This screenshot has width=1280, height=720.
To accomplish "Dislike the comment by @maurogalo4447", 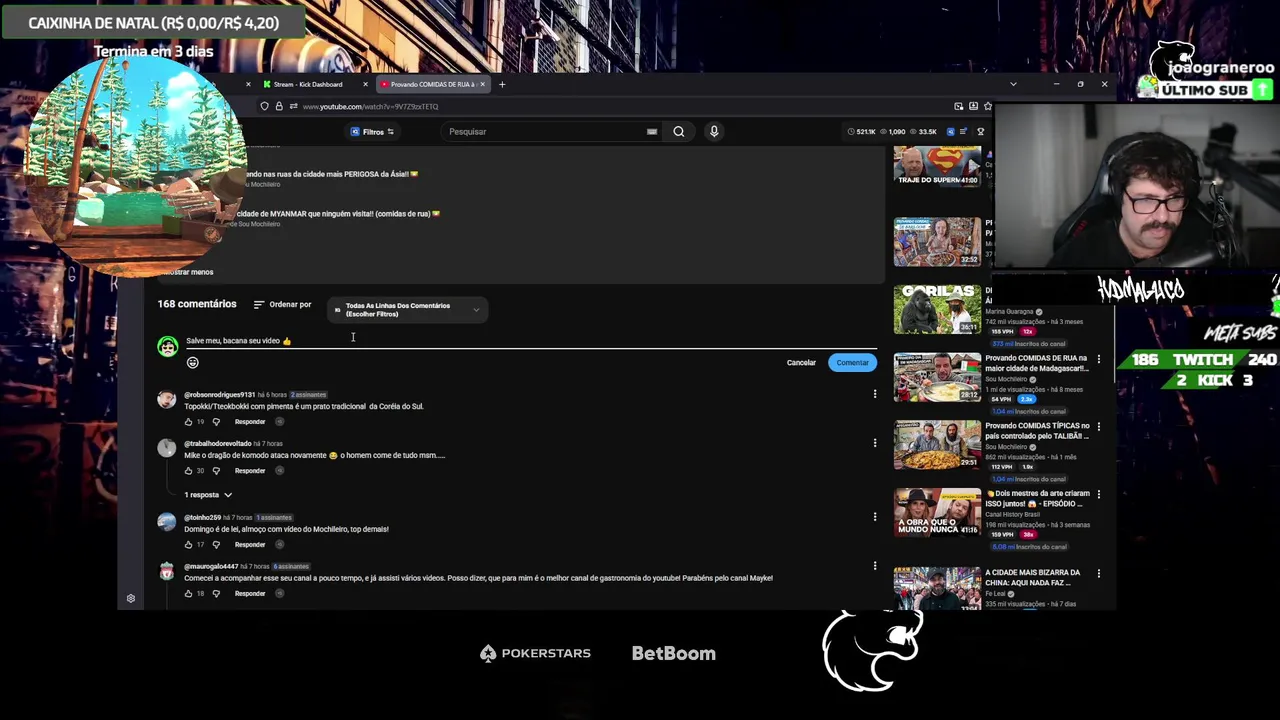I will point(216,594).
